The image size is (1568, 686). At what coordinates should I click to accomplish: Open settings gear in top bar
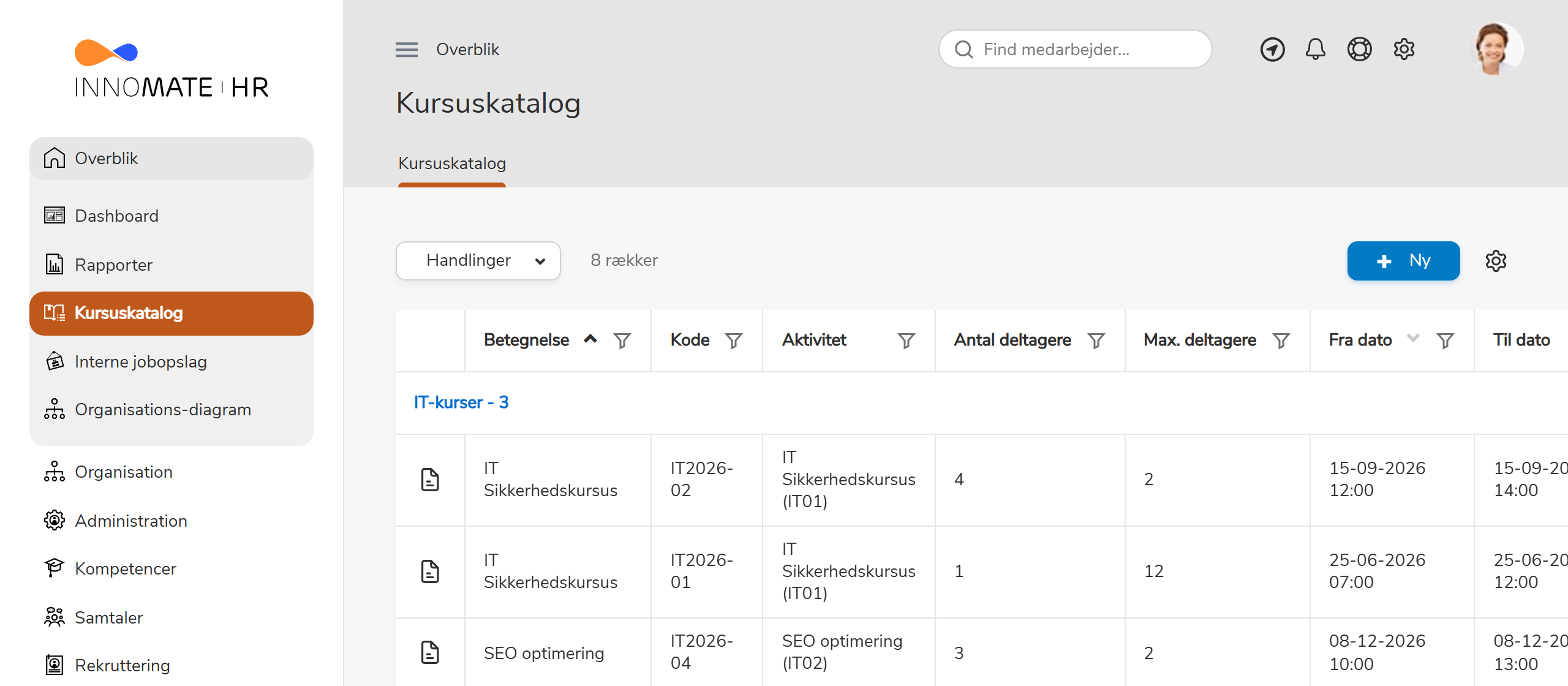click(x=1404, y=49)
